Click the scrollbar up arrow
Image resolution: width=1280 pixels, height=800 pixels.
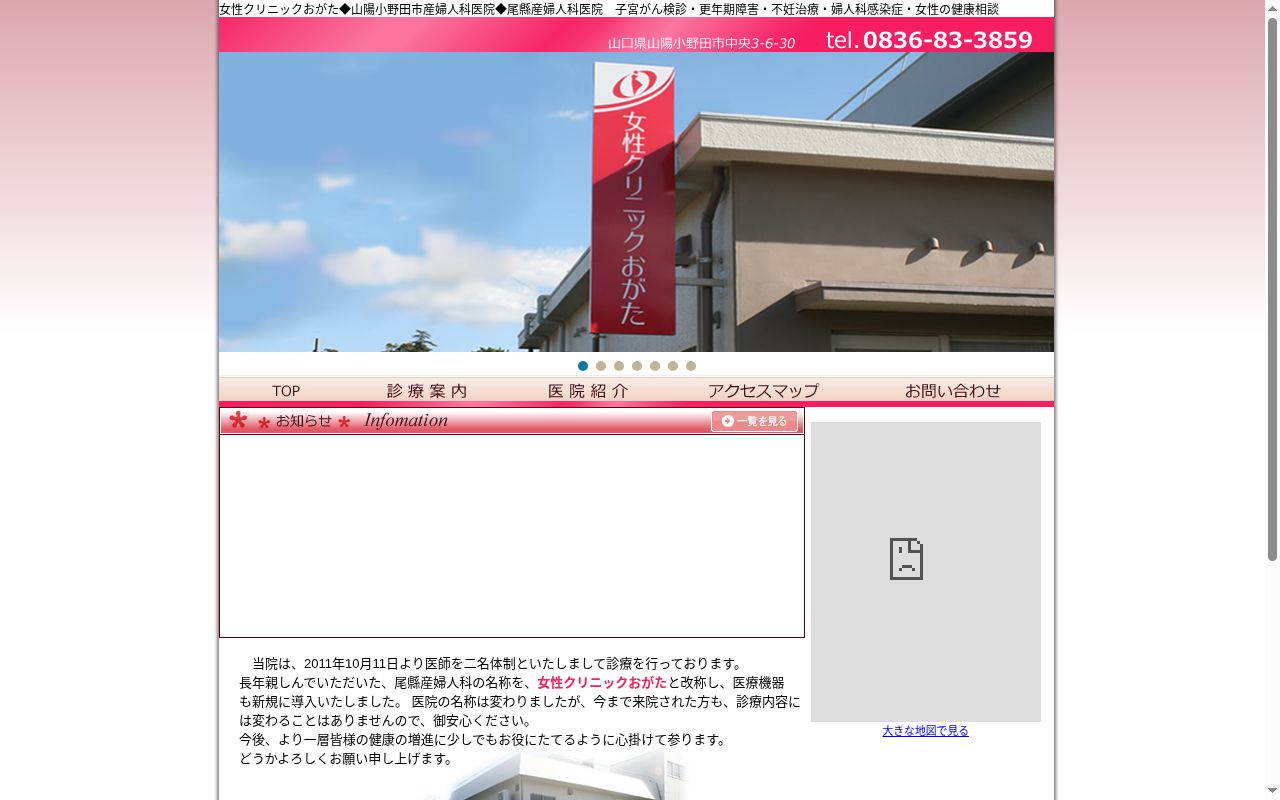[1272, 8]
